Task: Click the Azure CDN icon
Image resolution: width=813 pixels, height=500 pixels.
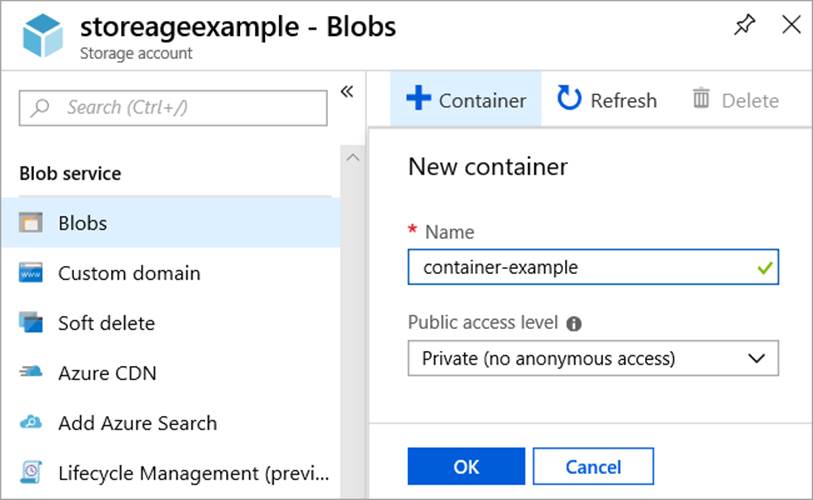Action: (31, 373)
